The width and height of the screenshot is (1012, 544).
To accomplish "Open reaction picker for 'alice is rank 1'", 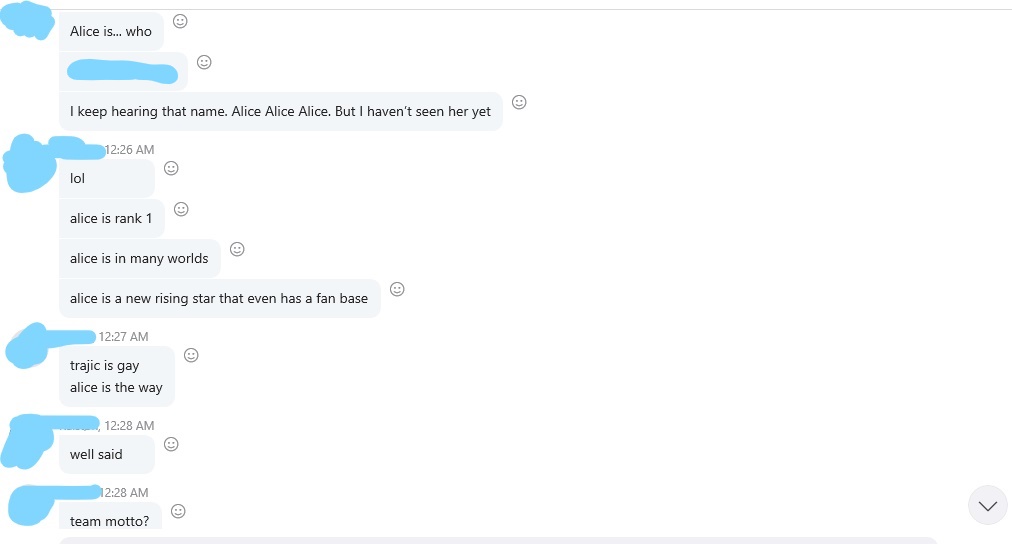I will pyautogui.click(x=181, y=209).
